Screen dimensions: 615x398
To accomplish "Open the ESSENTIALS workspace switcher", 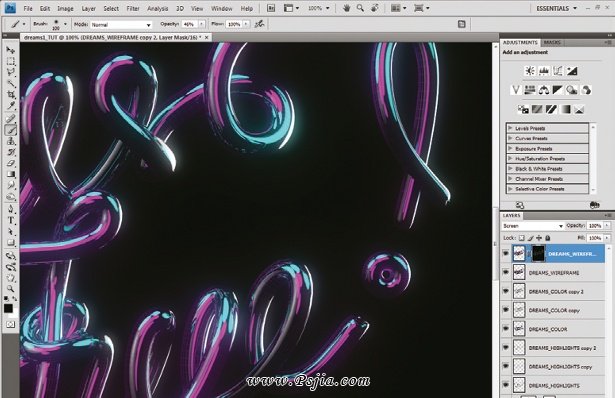I will pyautogui.click(x=556, y=8).
